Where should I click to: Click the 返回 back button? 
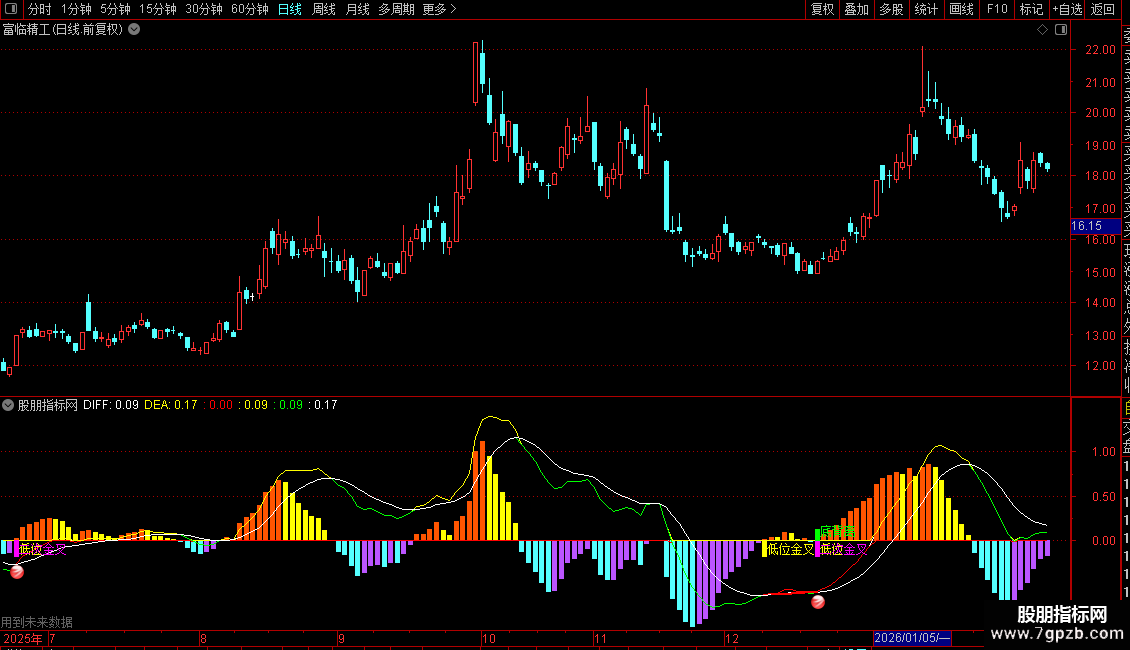[1103, 9]
